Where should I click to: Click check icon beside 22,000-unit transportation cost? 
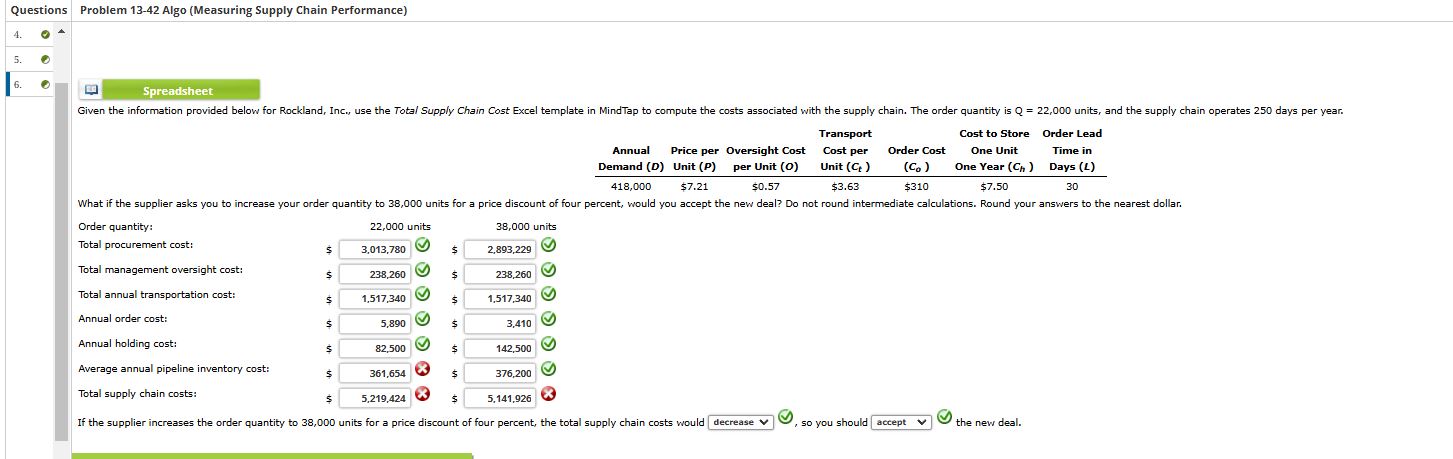(x=423, y=295)
